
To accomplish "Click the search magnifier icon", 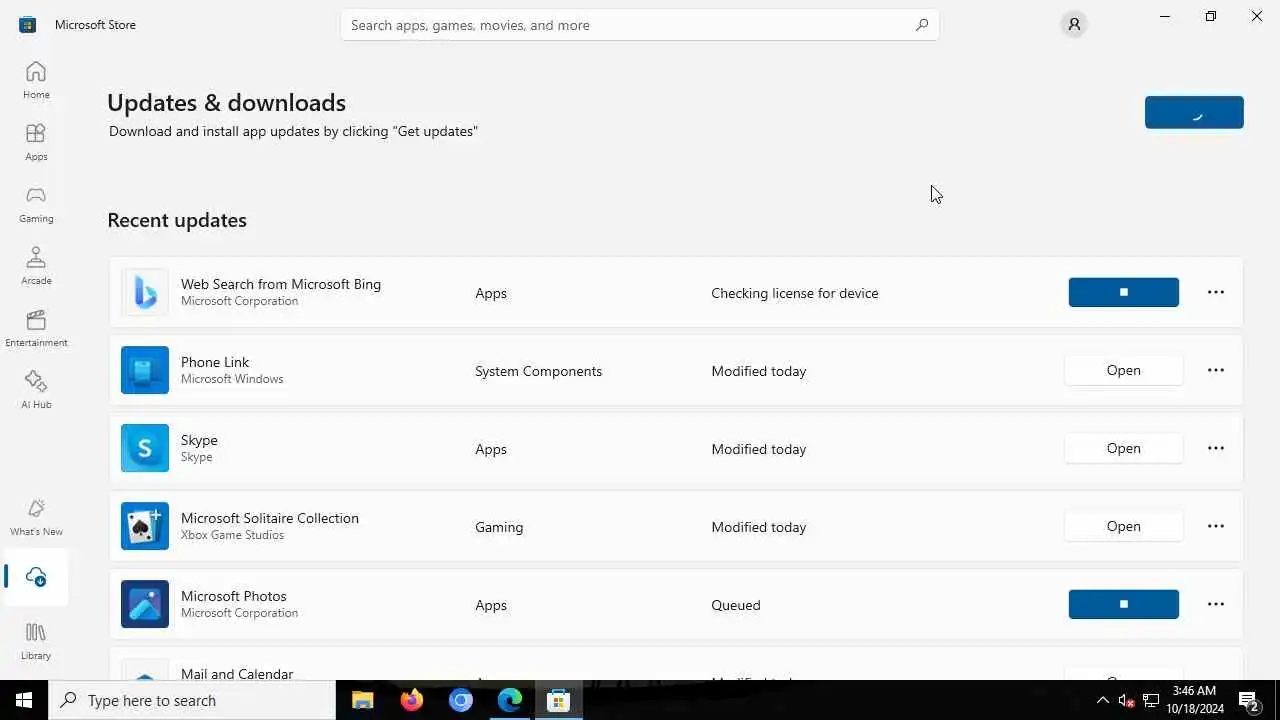I will click(x=922, y=25).
